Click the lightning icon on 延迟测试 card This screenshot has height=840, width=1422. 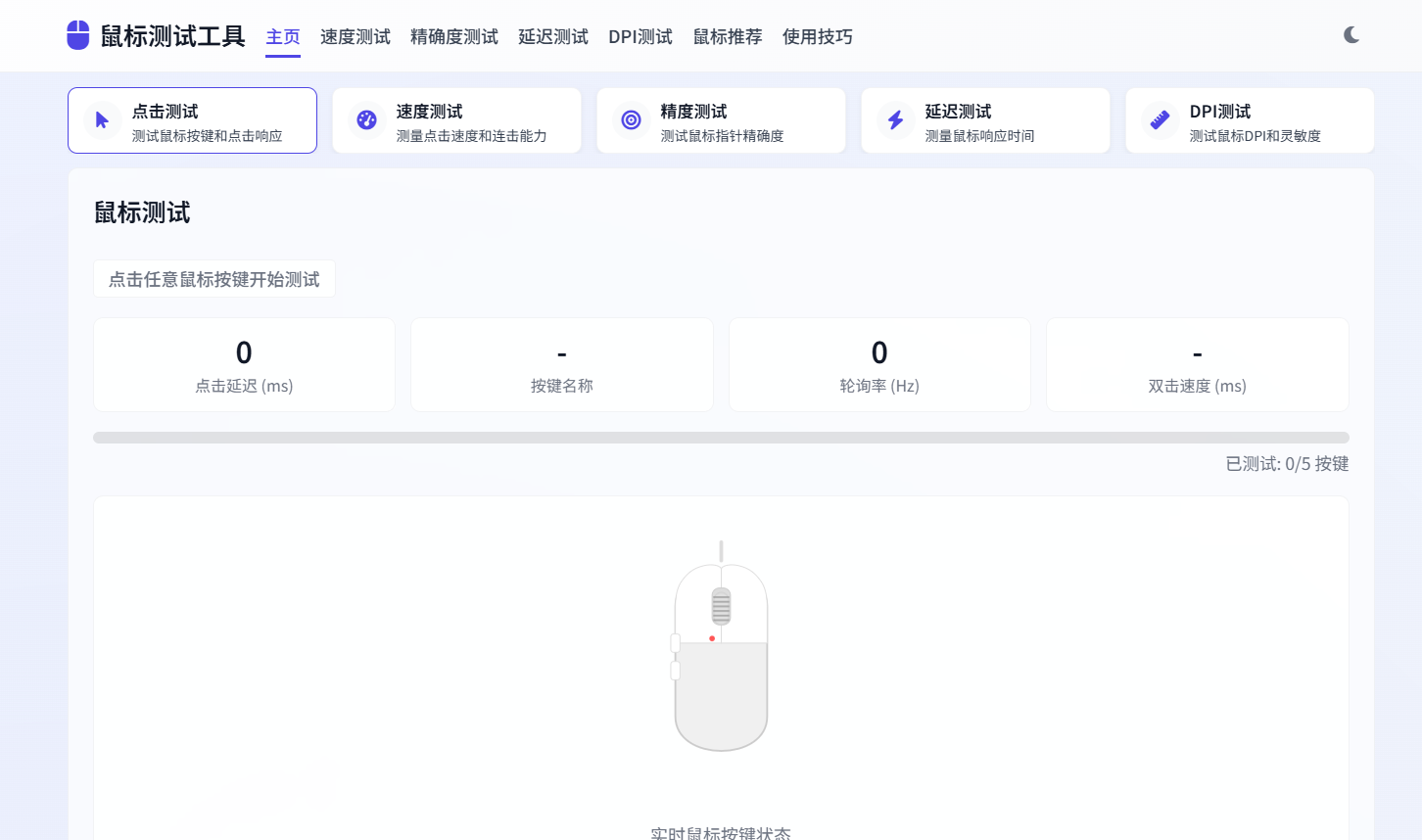[x=896, y=120]
